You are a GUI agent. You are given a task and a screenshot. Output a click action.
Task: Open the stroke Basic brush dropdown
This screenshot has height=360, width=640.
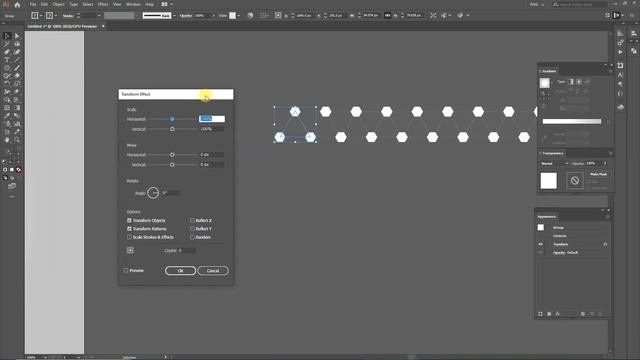tap(174, 16)
